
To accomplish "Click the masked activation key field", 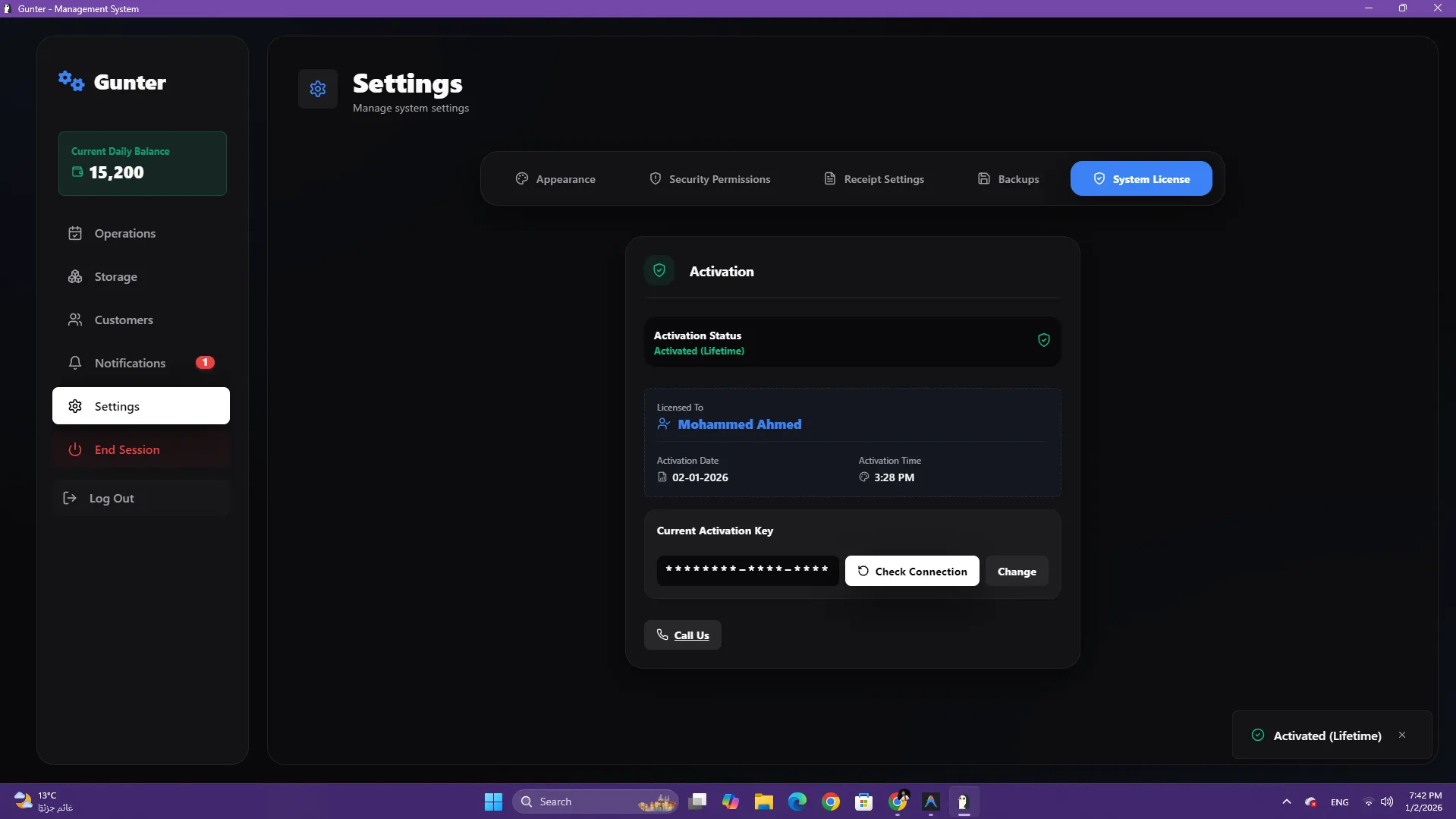I will coord(748,570).
